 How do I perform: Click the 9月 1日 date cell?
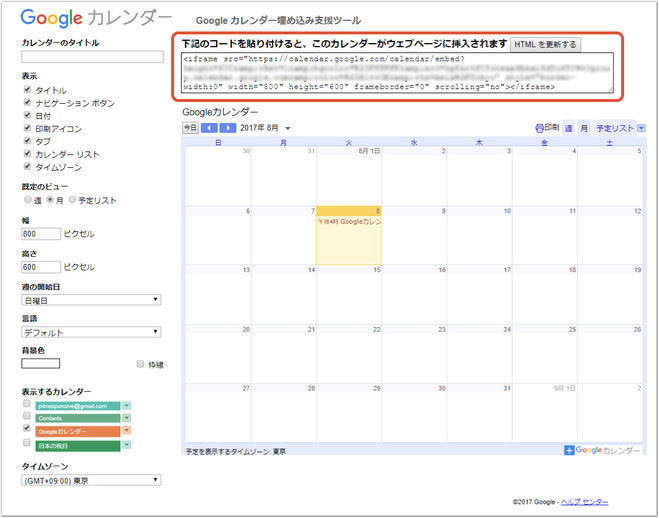point(564,388)
